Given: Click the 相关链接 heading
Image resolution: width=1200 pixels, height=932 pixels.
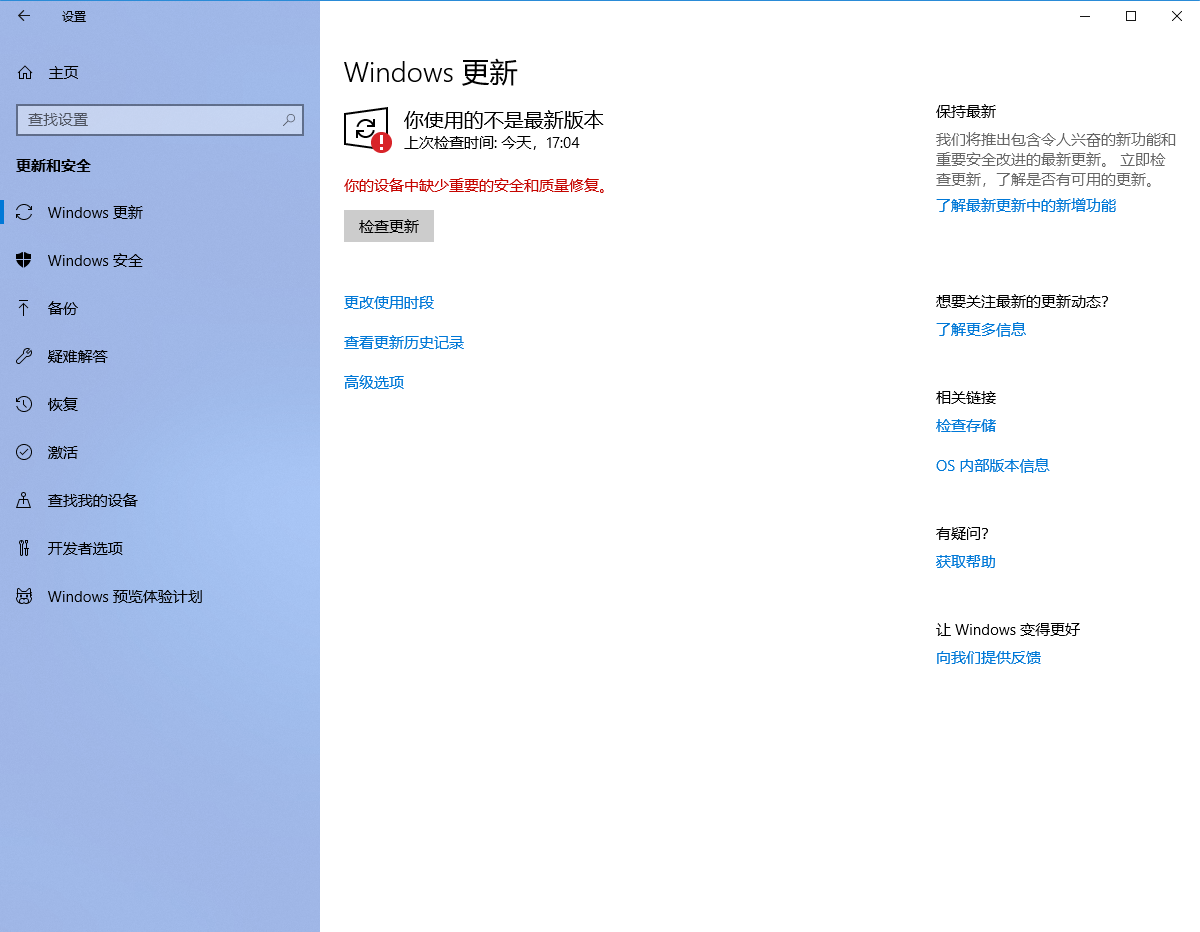Looking at the screenshot, I should tap(966, 397).
